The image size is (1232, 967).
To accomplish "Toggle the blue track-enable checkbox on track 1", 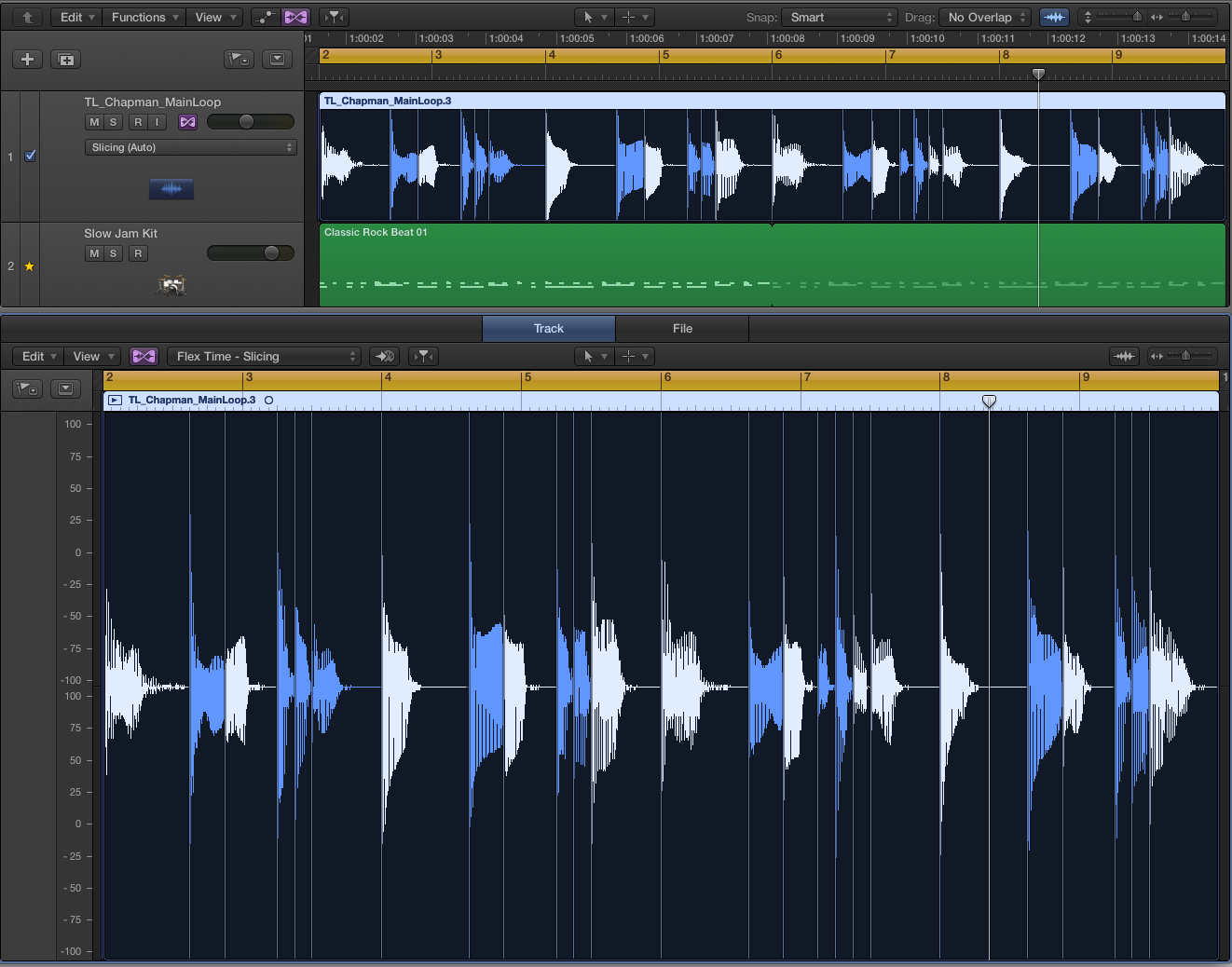I will coord(30,156).
